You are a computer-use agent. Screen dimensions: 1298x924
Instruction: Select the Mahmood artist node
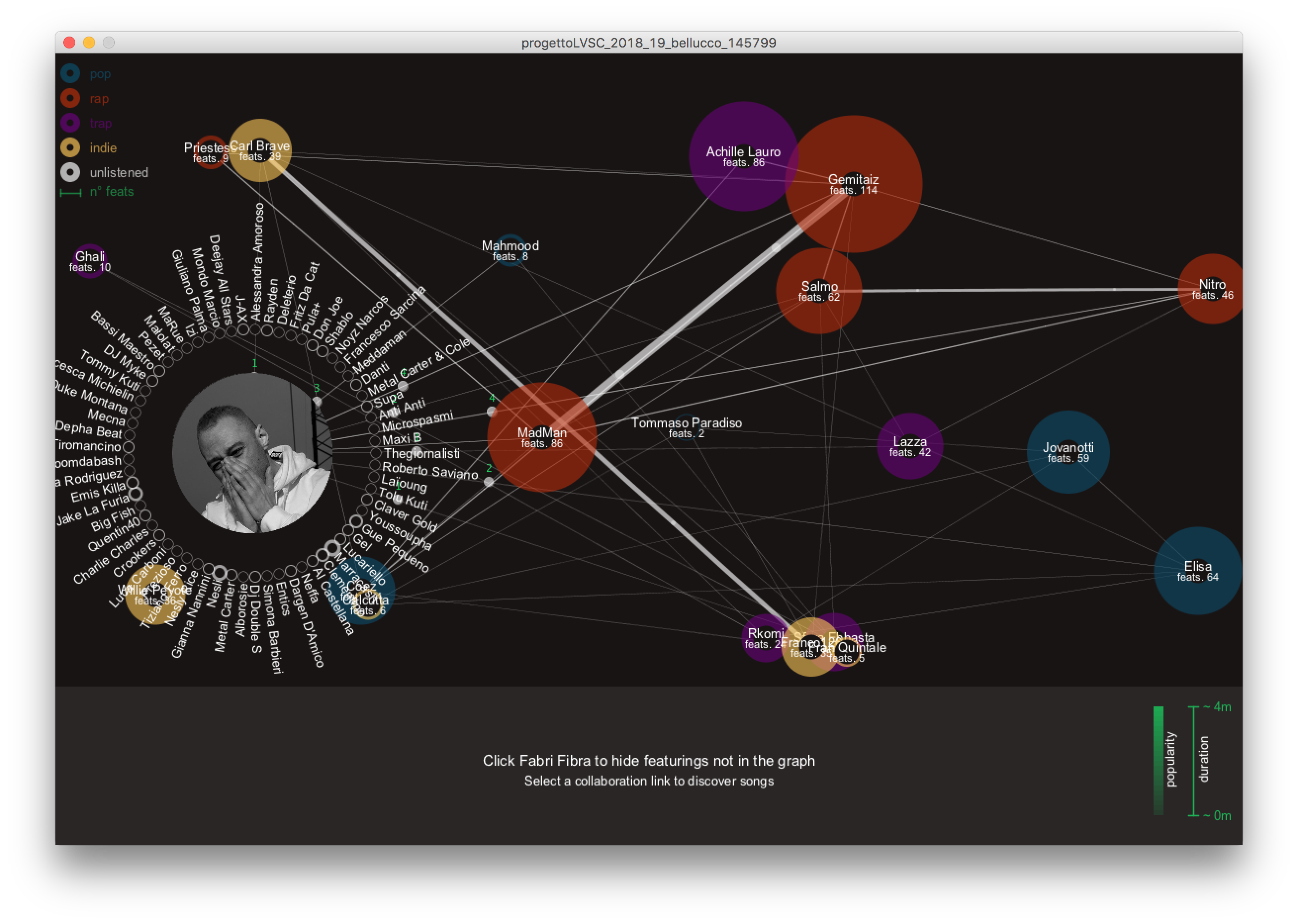point(510,250)
